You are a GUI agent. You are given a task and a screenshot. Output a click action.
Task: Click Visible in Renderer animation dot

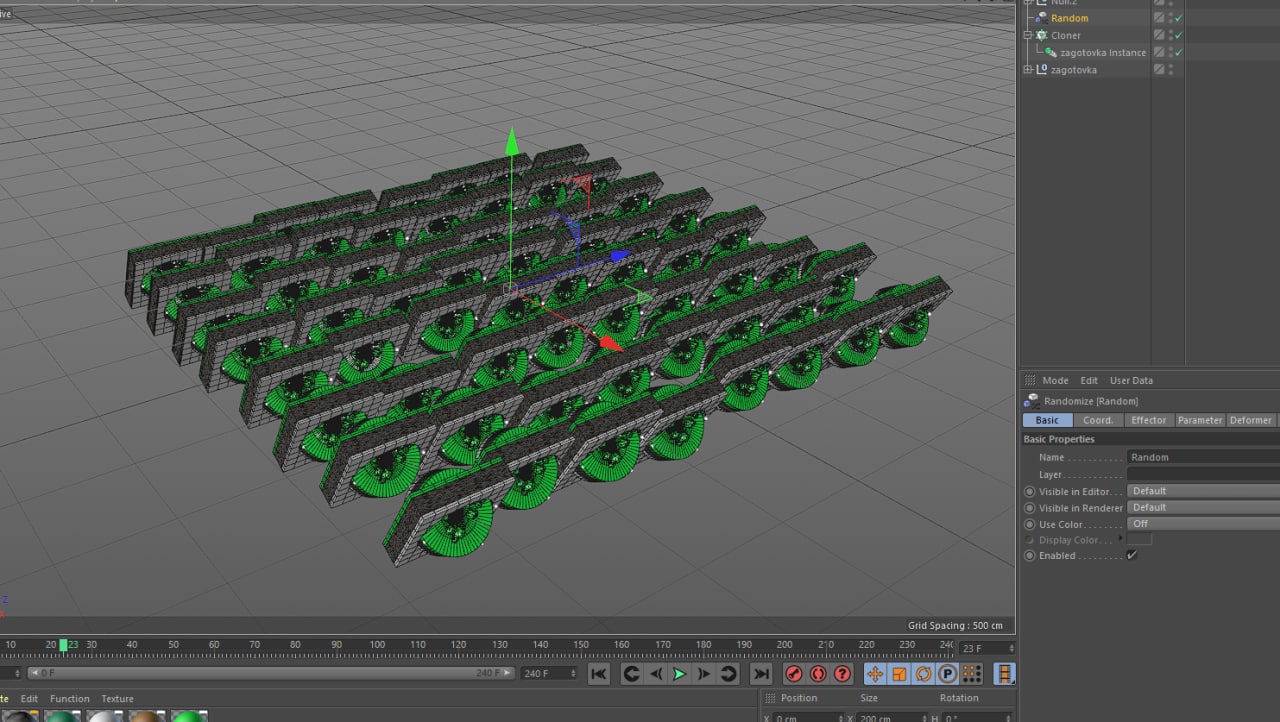(x=1029, y=507)
